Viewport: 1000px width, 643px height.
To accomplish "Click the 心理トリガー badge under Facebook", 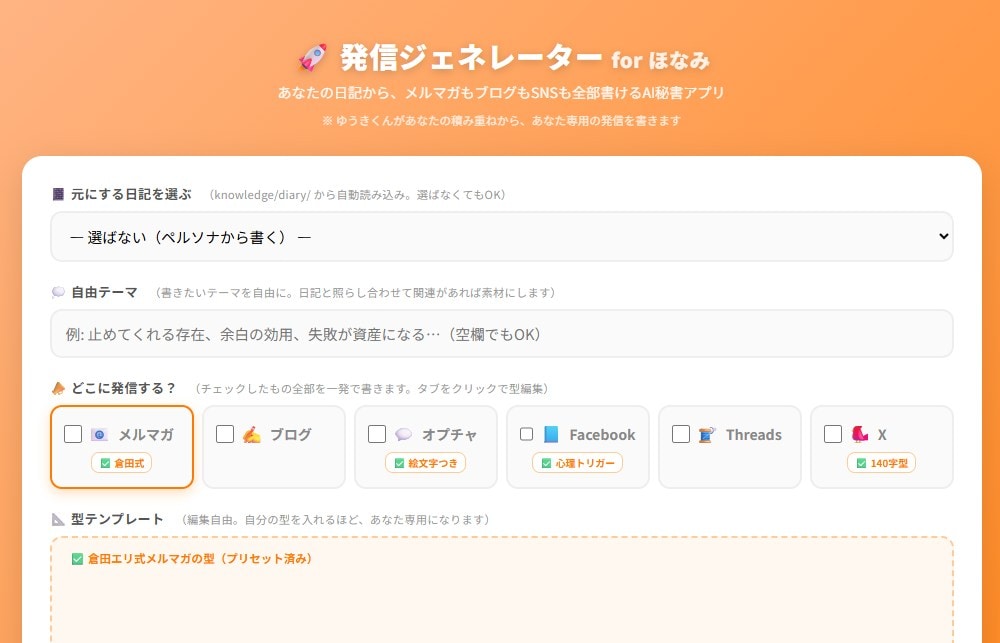I will 577,463.
